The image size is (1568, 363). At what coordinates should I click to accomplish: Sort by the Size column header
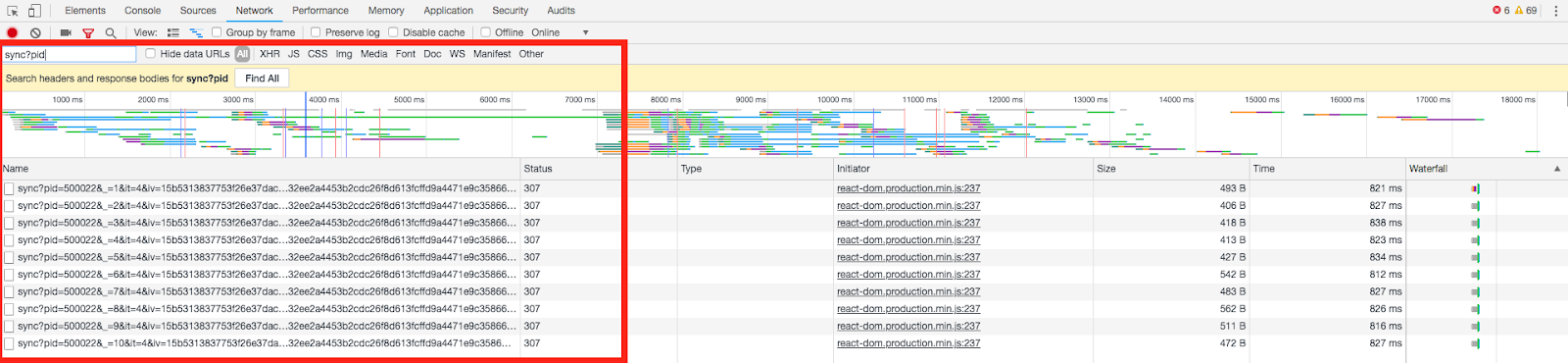1171,169
